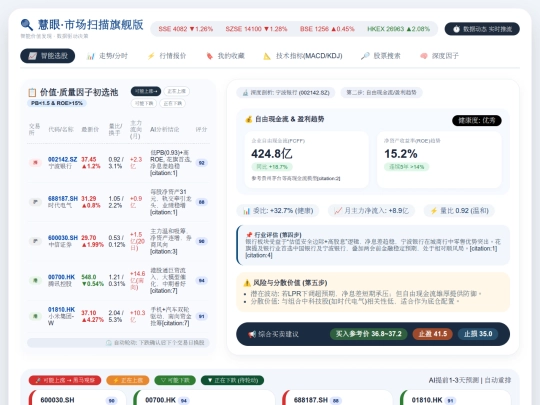540x405 pixels.
Task: Click HKEX 26963 index in ticker bar
Action: coord(398,29)
